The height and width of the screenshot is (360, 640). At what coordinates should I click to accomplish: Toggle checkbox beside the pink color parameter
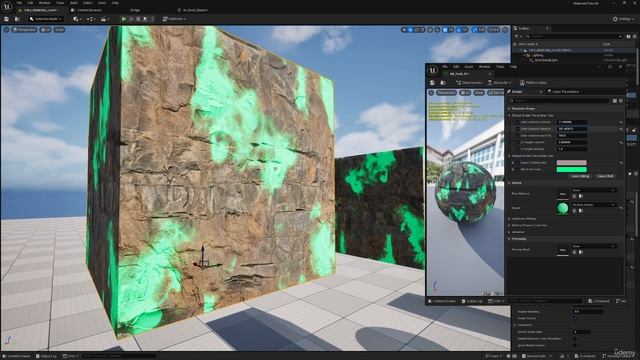(x=517, y=162)
